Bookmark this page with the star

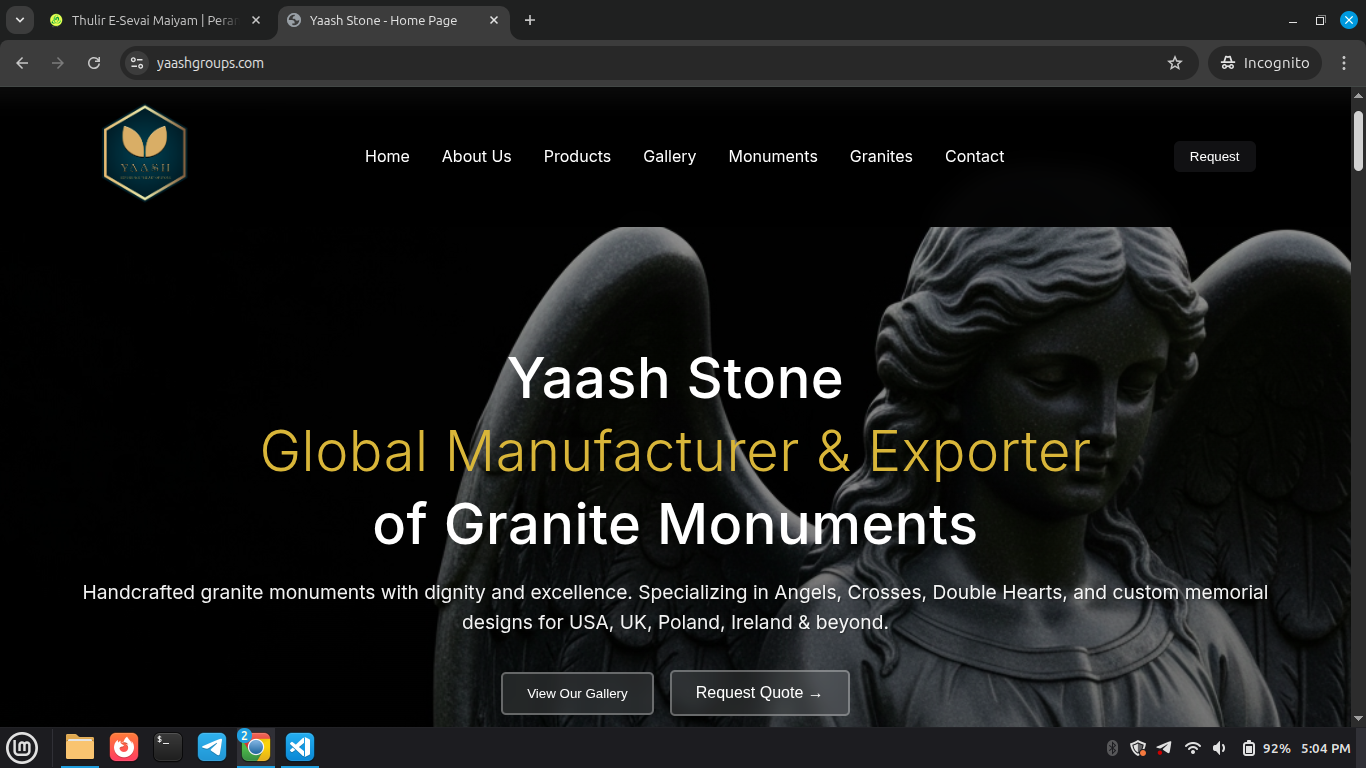[1175, 63]
